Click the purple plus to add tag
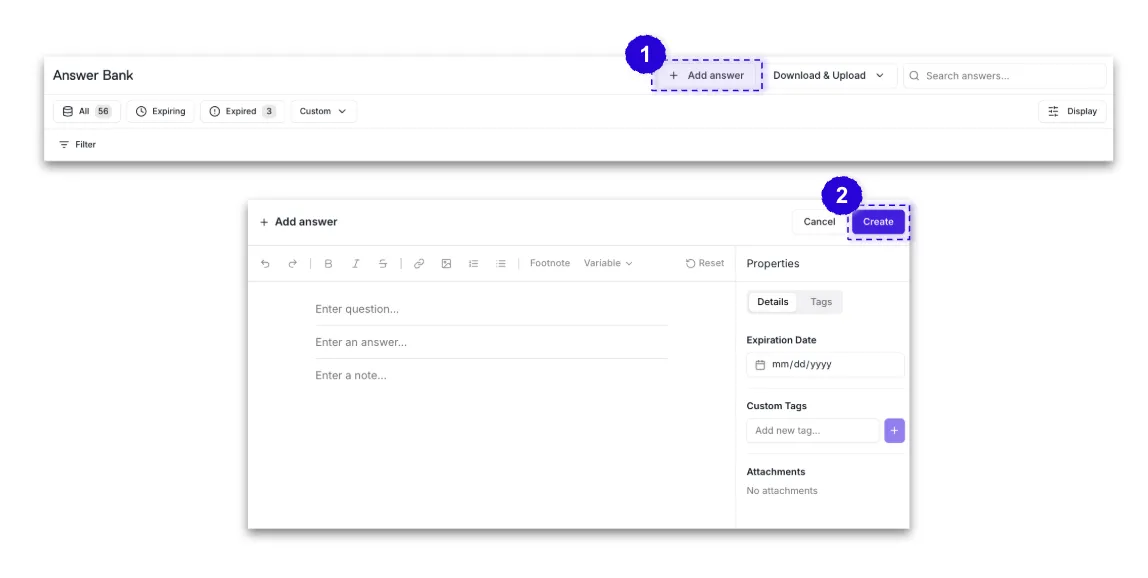1148x578 pixels. pos(894,431)
